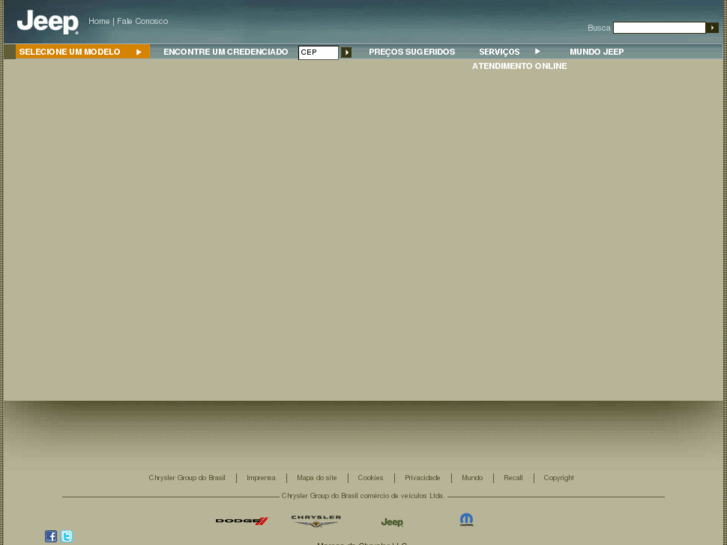Open the Facebook icon link

coord(51,536)
